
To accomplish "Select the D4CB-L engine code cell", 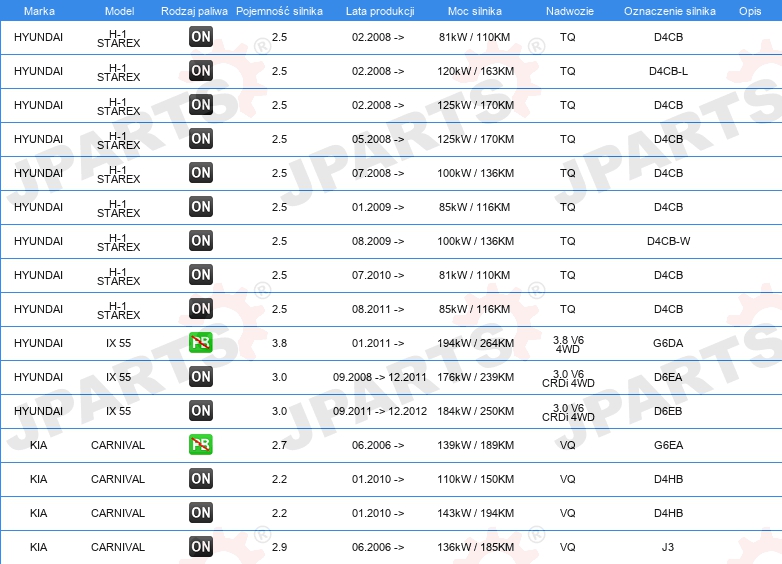I will point(668,71).
